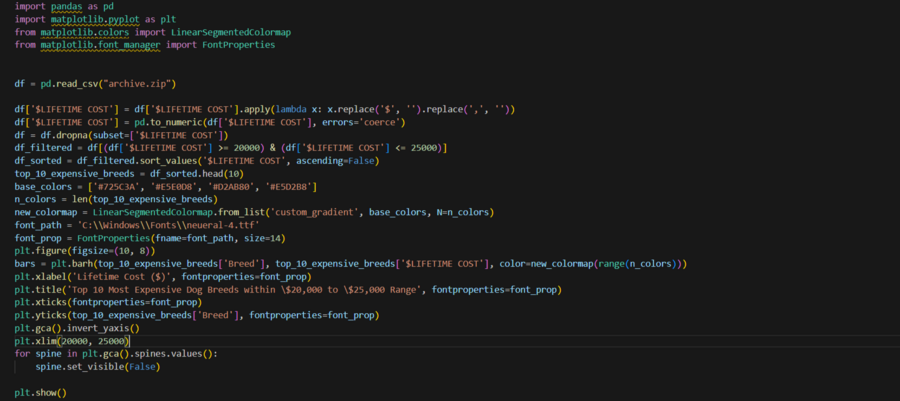Viewport: 900px width, 401px height.
Task: Click the plt.gca().invert_yaxis() line
Action: coord(77,328)
